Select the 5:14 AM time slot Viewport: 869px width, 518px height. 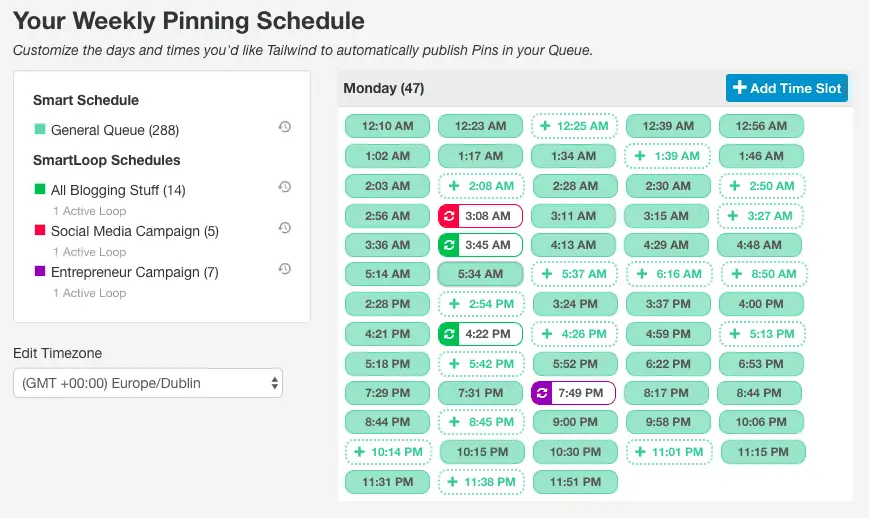click(387, 274)
